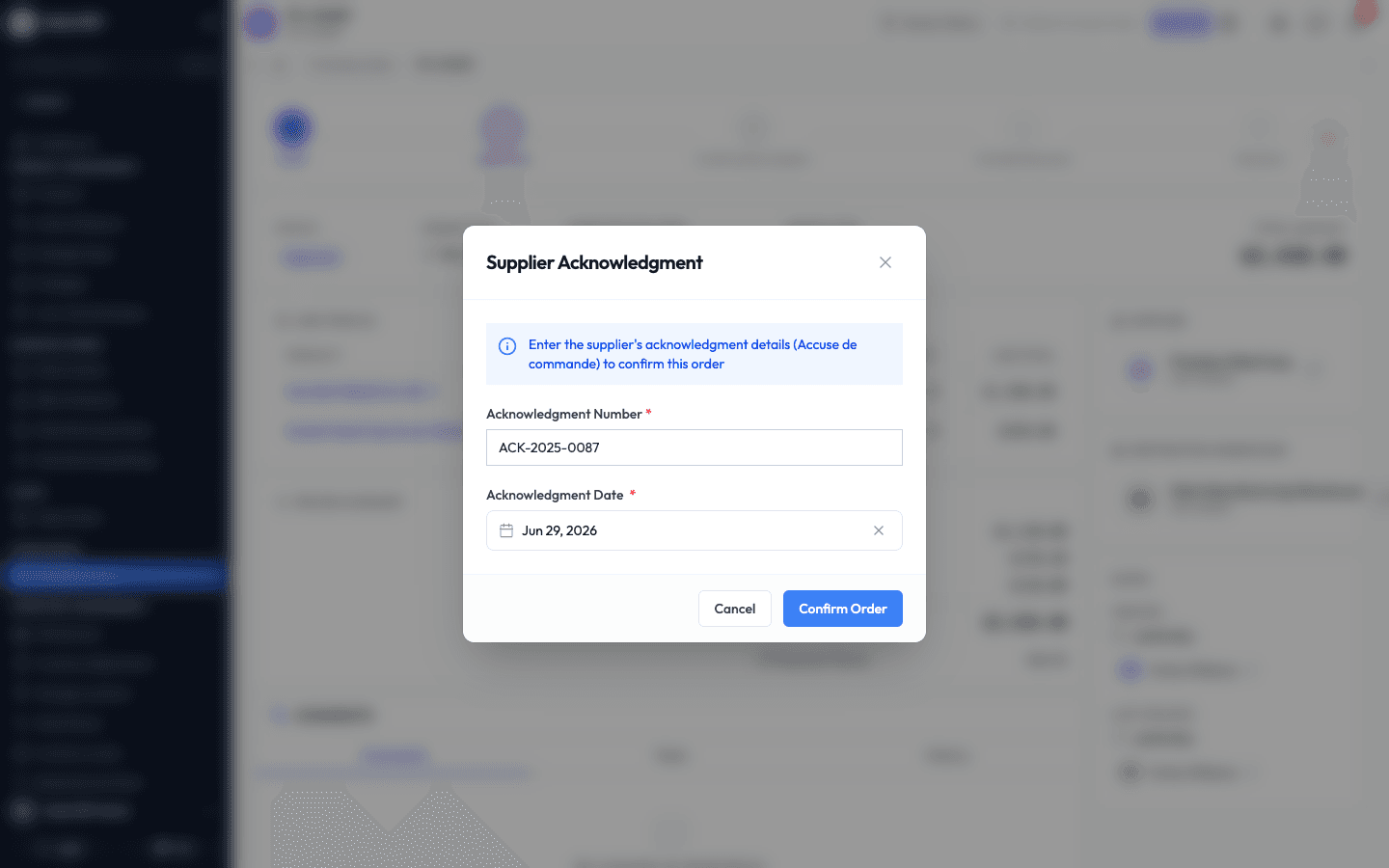Click the "Supplier Acknowledgment" dialog title
This screenshot has height=868, width=1389.
594,262
